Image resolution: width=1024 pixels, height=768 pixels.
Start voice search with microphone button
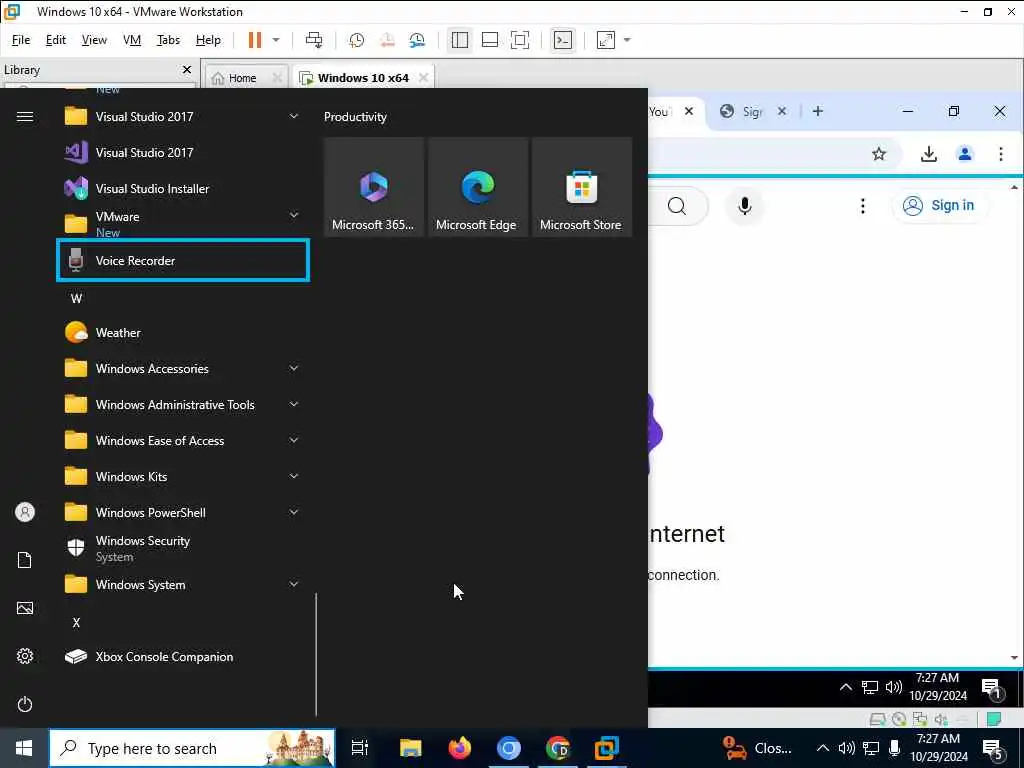click(x=744, y=206)
